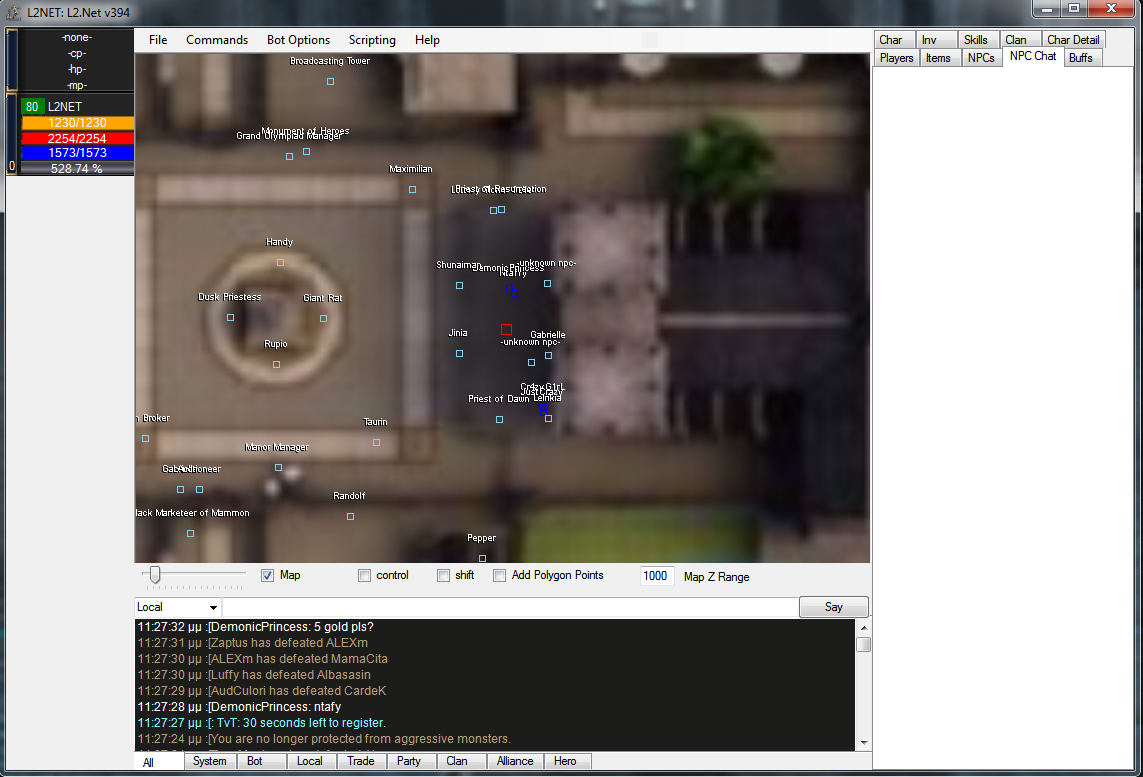Select the Manor Manager marker
This screenshot has width=1143, height=777.
coord(278,468)
